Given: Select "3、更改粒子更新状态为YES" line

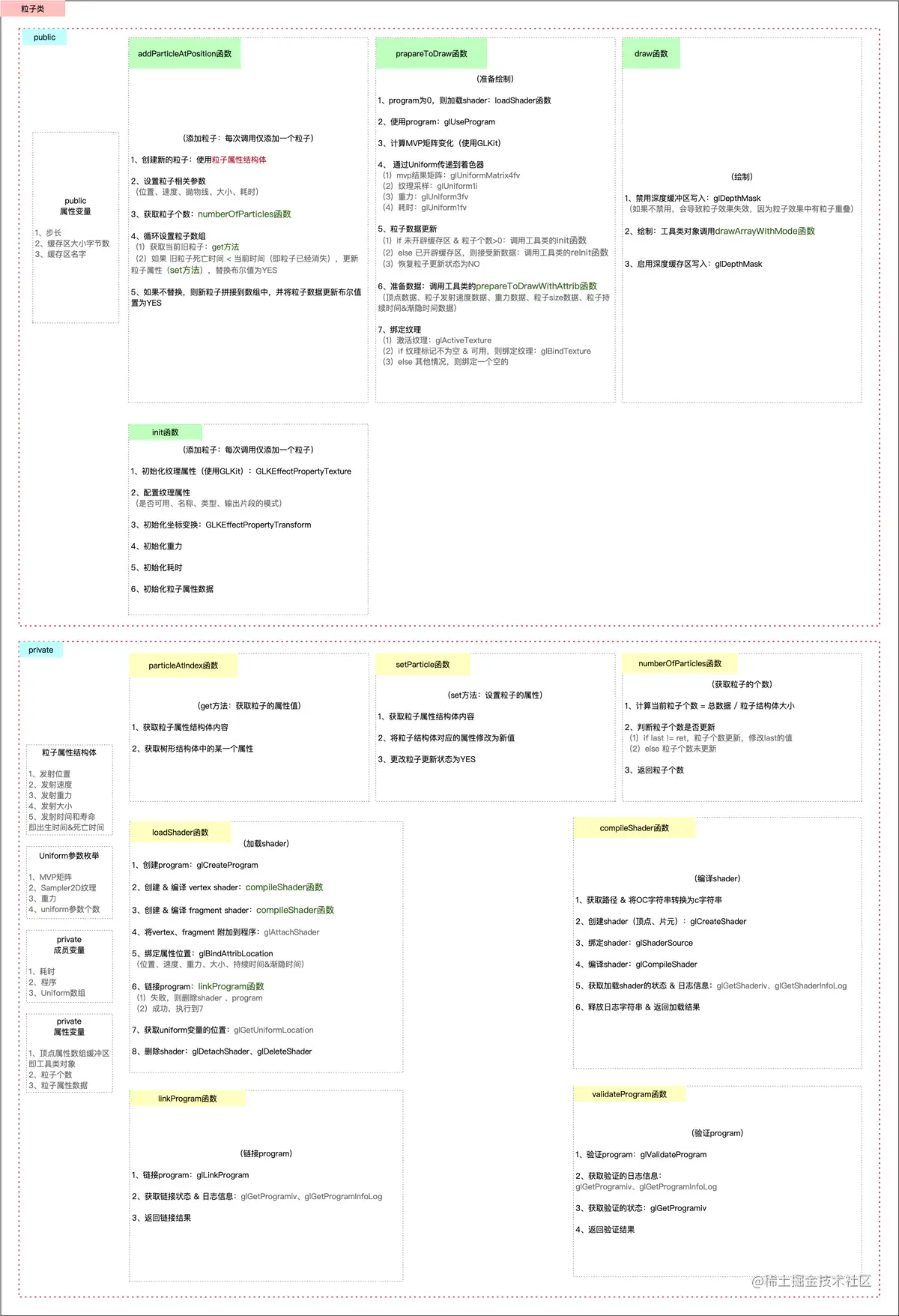Looking at the screenshot, I should point(426,759).
